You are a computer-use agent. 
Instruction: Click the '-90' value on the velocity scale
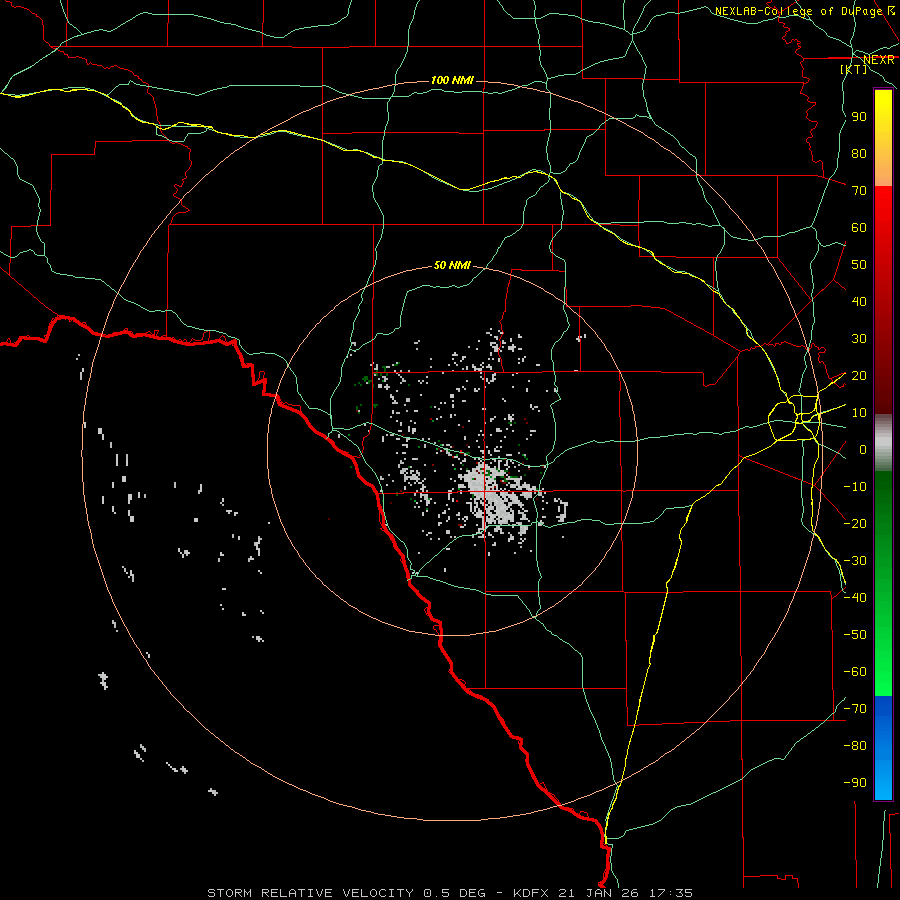pos(855,783)
